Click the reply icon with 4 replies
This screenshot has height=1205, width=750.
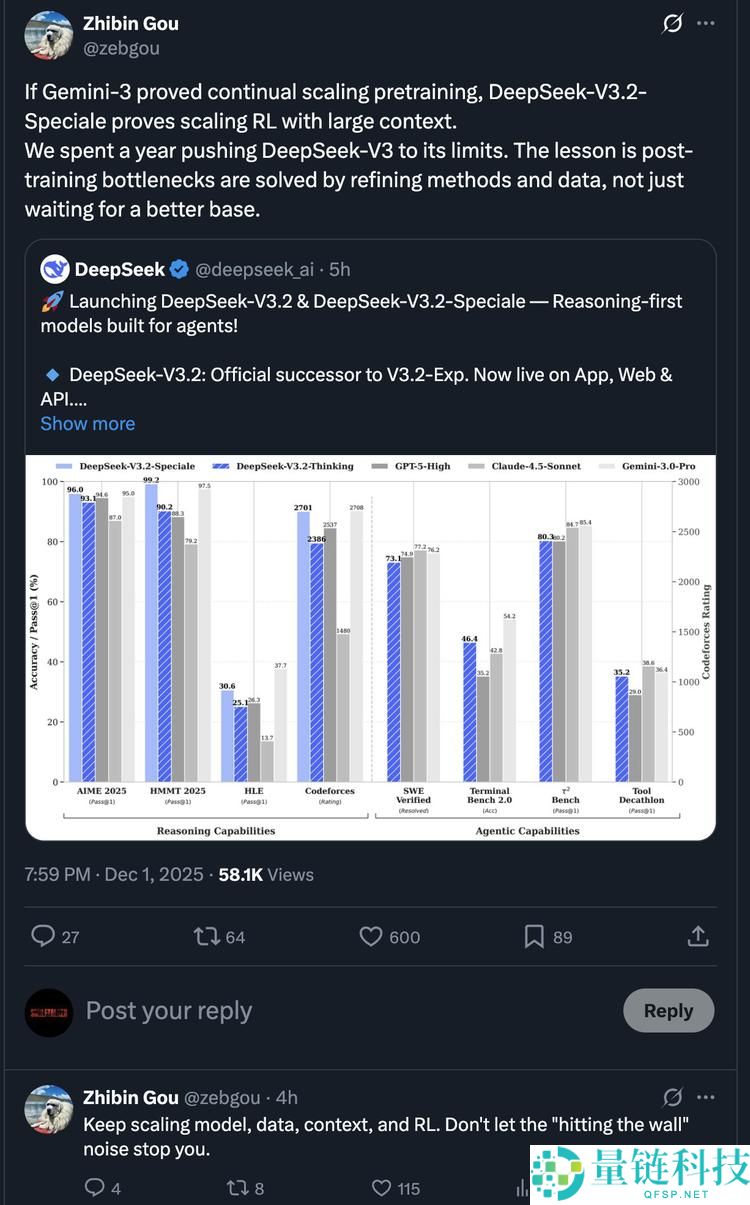pyautogui.click(x=95, y=1188)
